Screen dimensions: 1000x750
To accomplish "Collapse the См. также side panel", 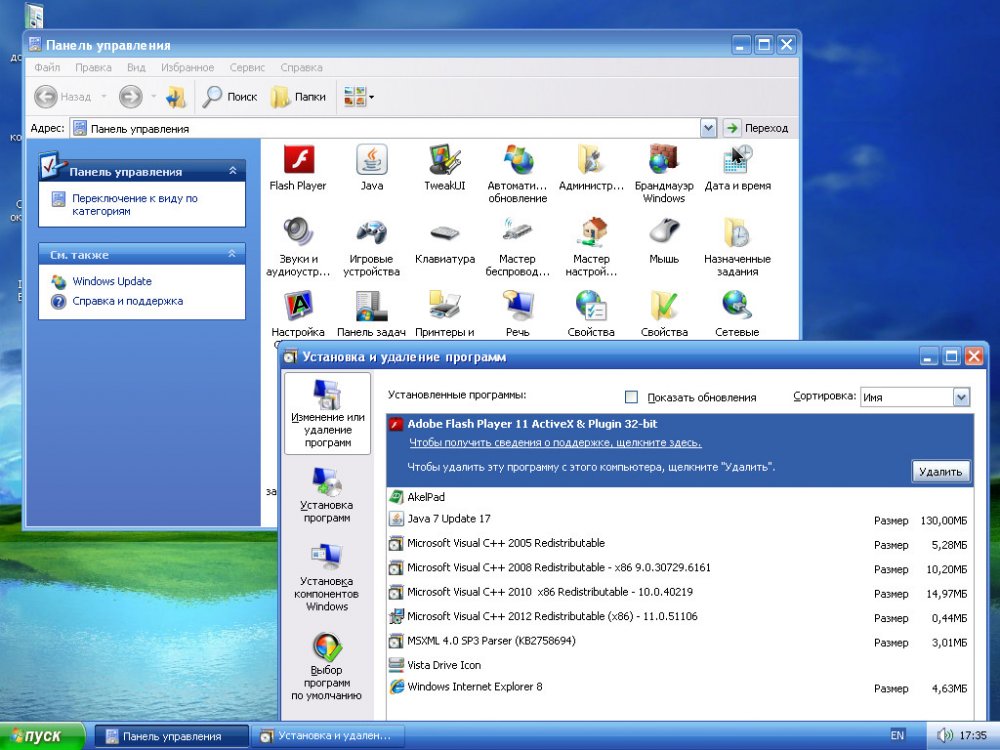I will (233, 254).
